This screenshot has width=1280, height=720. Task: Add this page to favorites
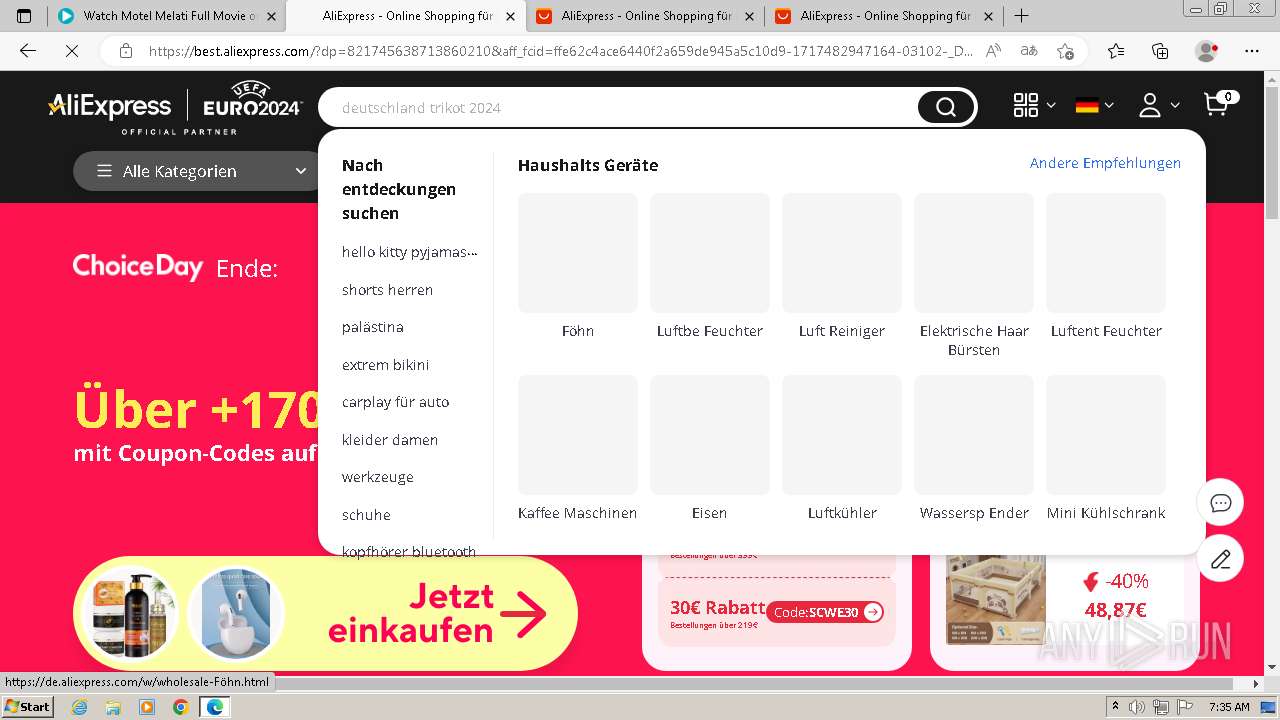click(x=1065, y=51)
